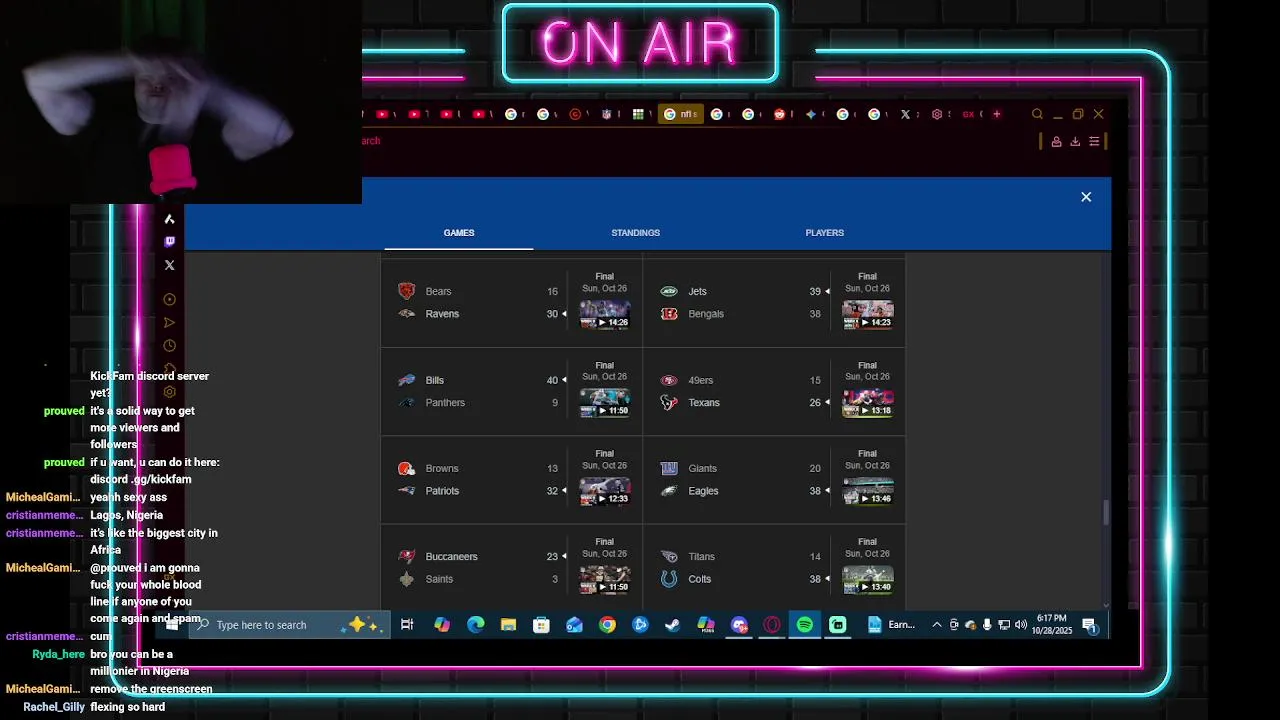Image resolution: width=1280 pixels, height=720 pixels.
Task: Click the Panthers team name
Action: (x=445, y=403)
